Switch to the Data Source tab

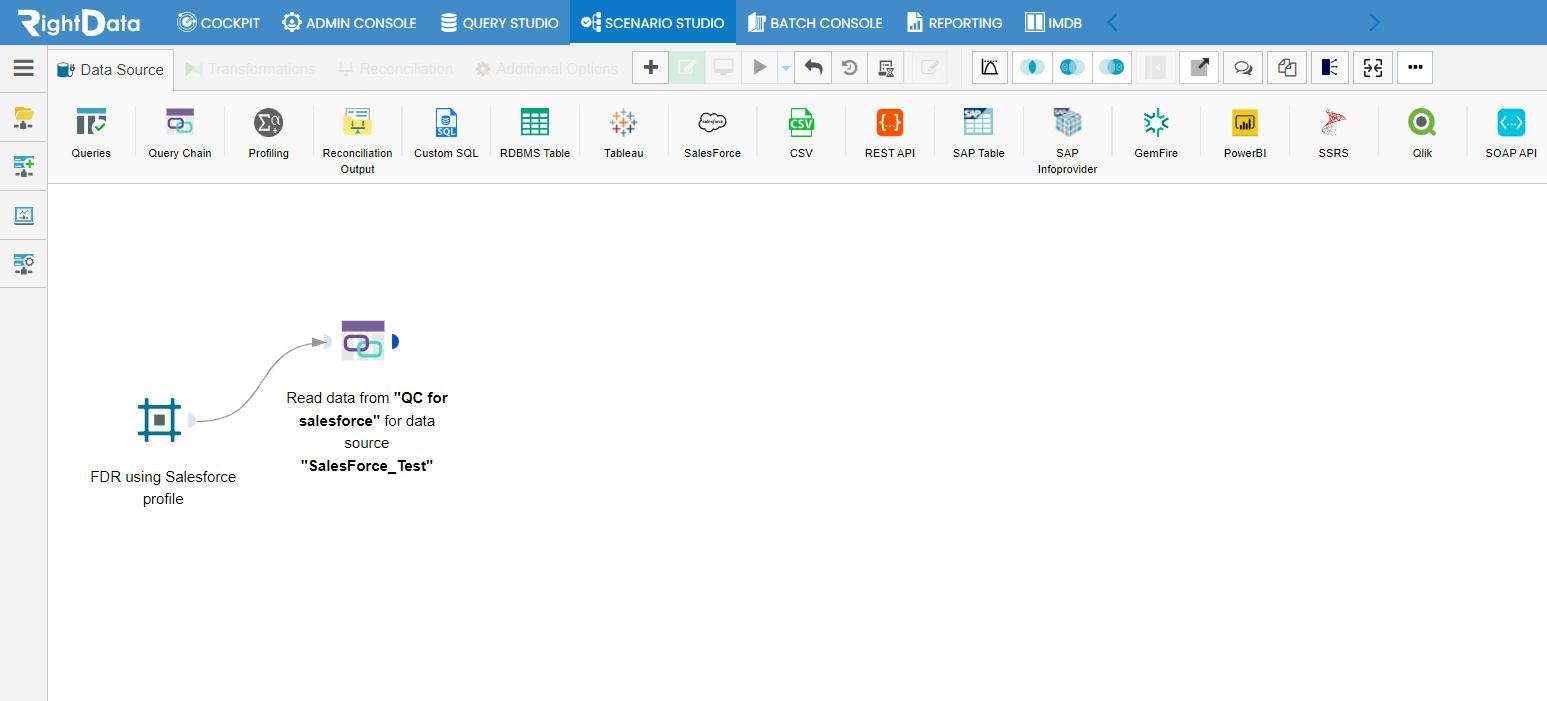(x=110, y=69)
